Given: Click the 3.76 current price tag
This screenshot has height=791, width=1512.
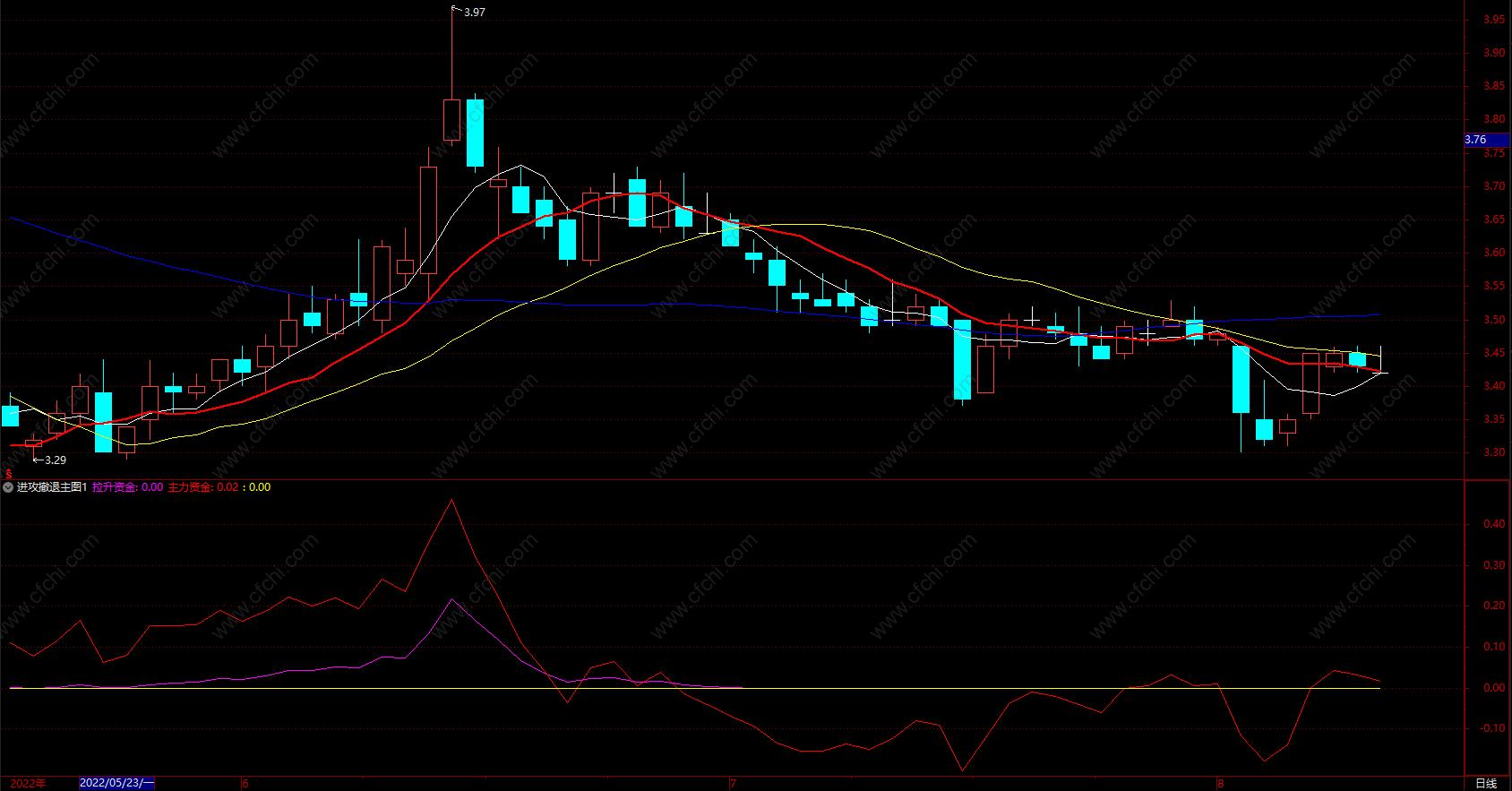Looking at the screenshot, I should coord(1486,140).
